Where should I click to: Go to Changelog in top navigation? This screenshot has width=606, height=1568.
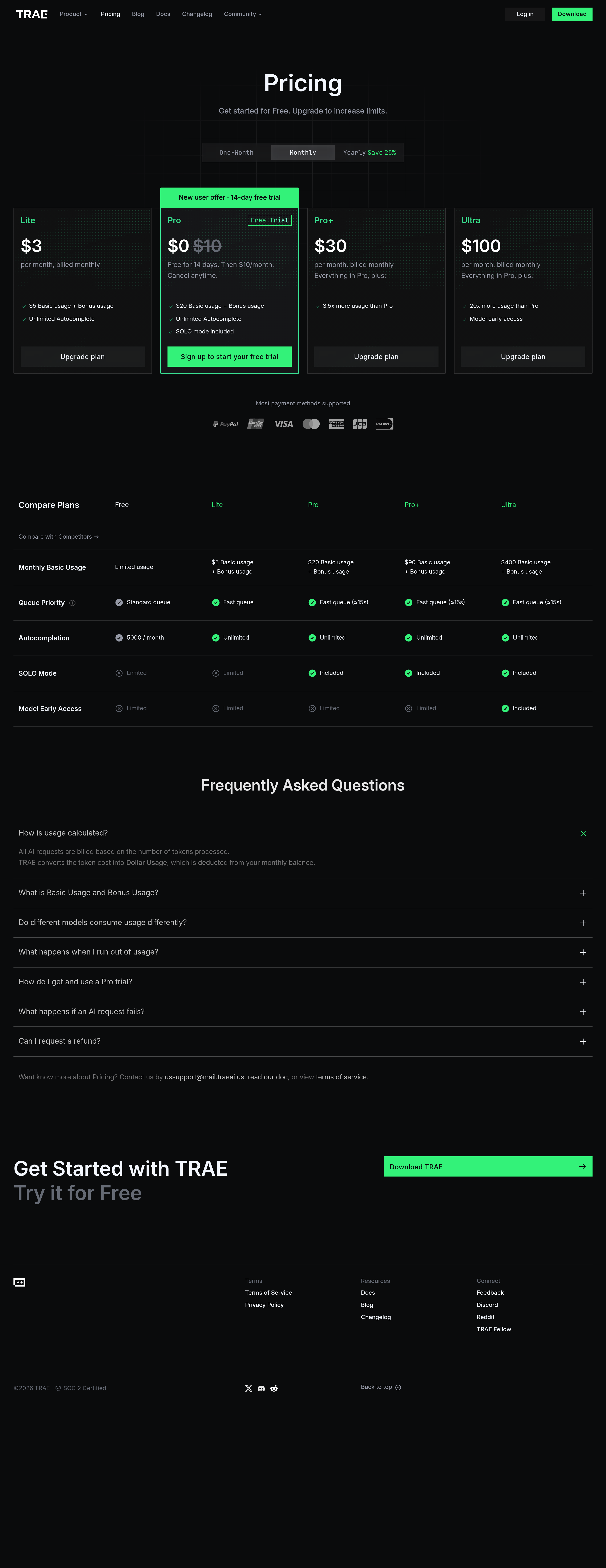point(197,14)
